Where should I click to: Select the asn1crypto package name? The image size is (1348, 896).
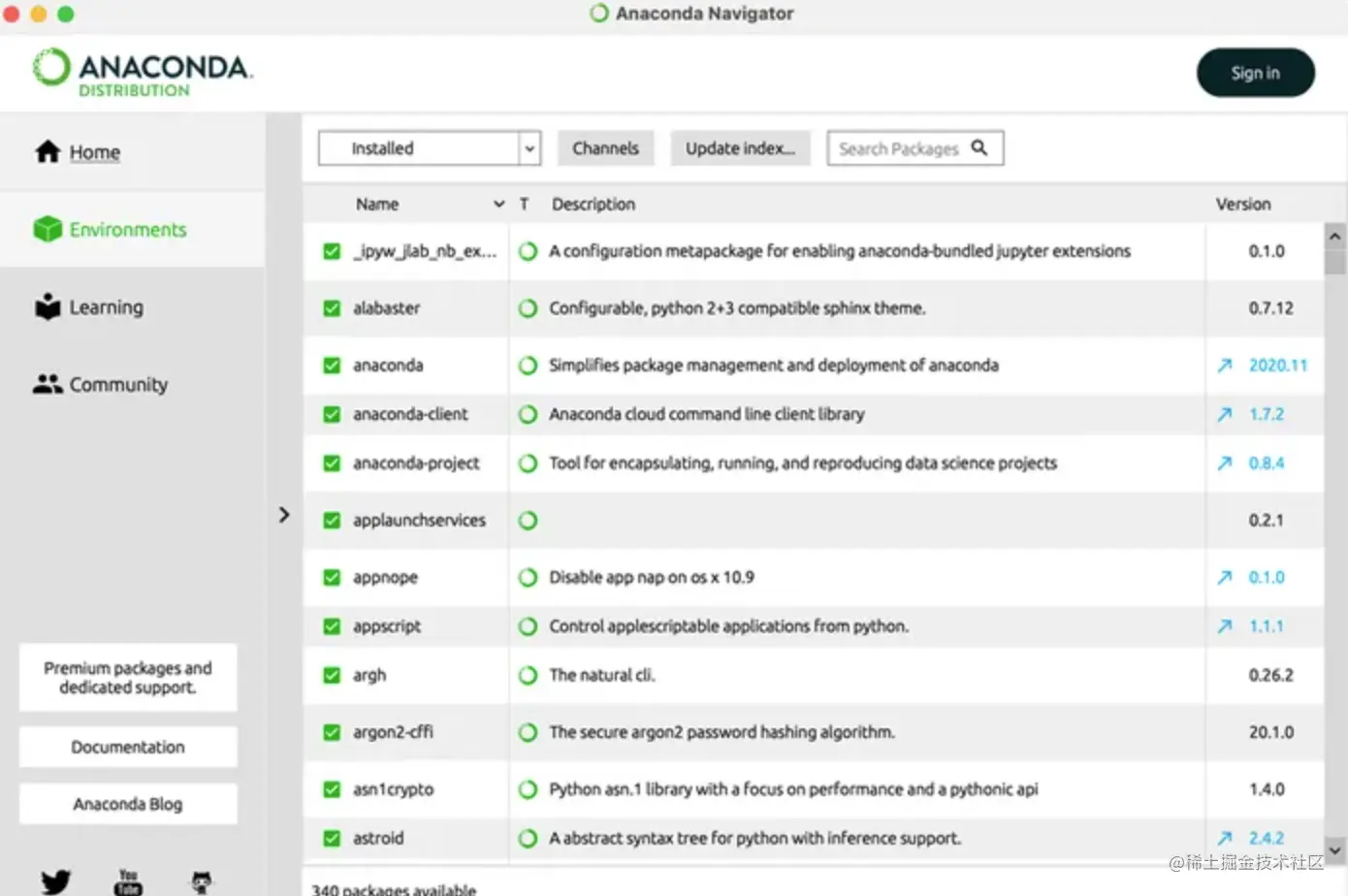[394, 789]
